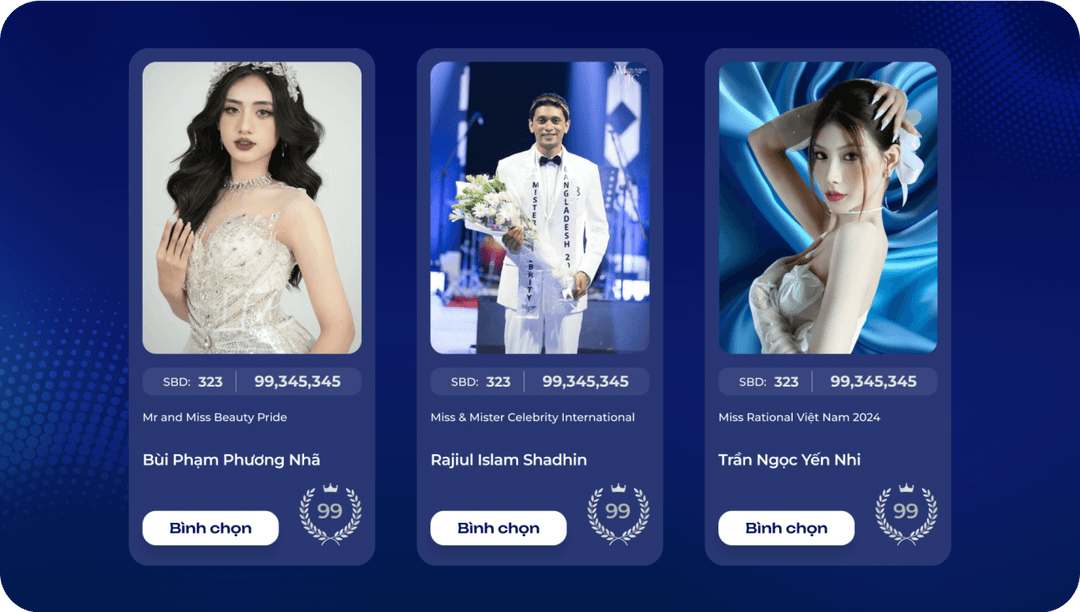The image size is (1080, 612).
Task: Open Bùi Phạm Phương Nhã's portrait photo
Action: pos(252,208)
